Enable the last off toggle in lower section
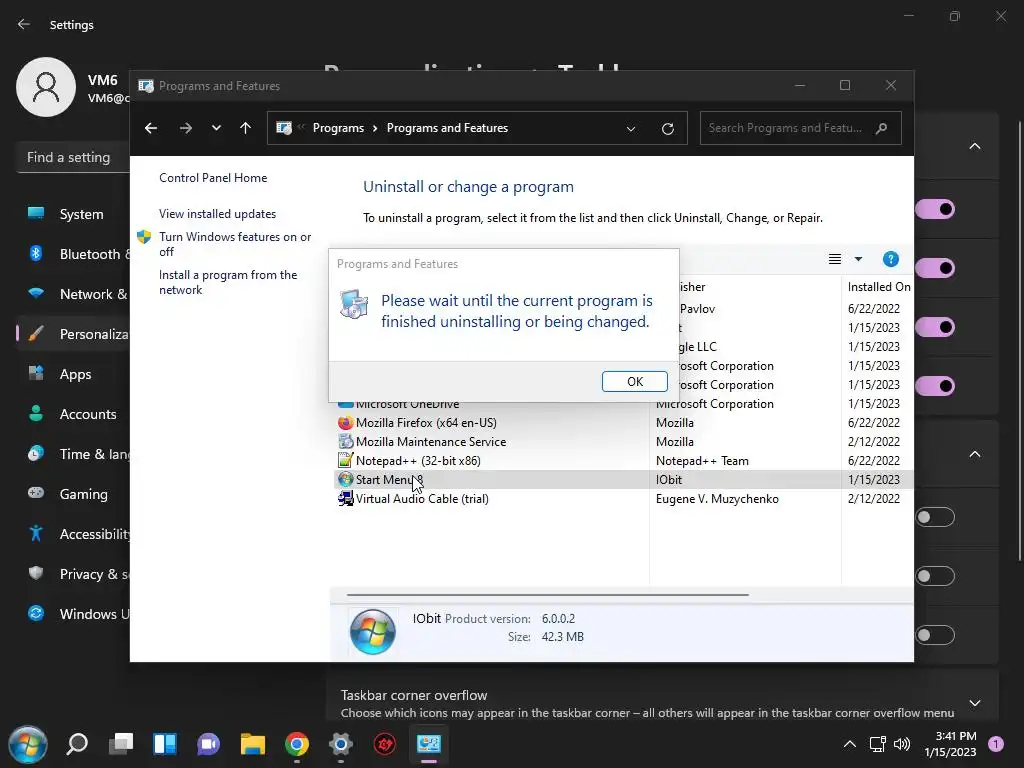This screenshot has height=768, width=1024. (935, 635)
